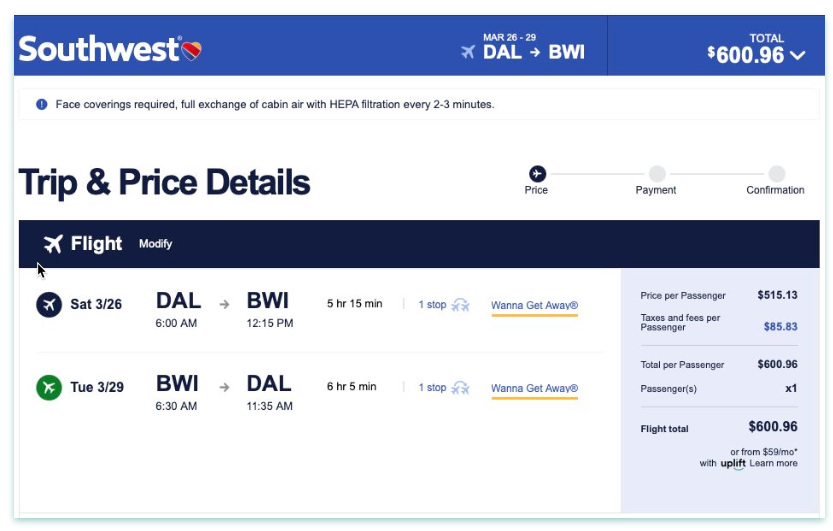
Task: Click Wanna Get Away fare on return flight
Action: (x=534, y=388)
